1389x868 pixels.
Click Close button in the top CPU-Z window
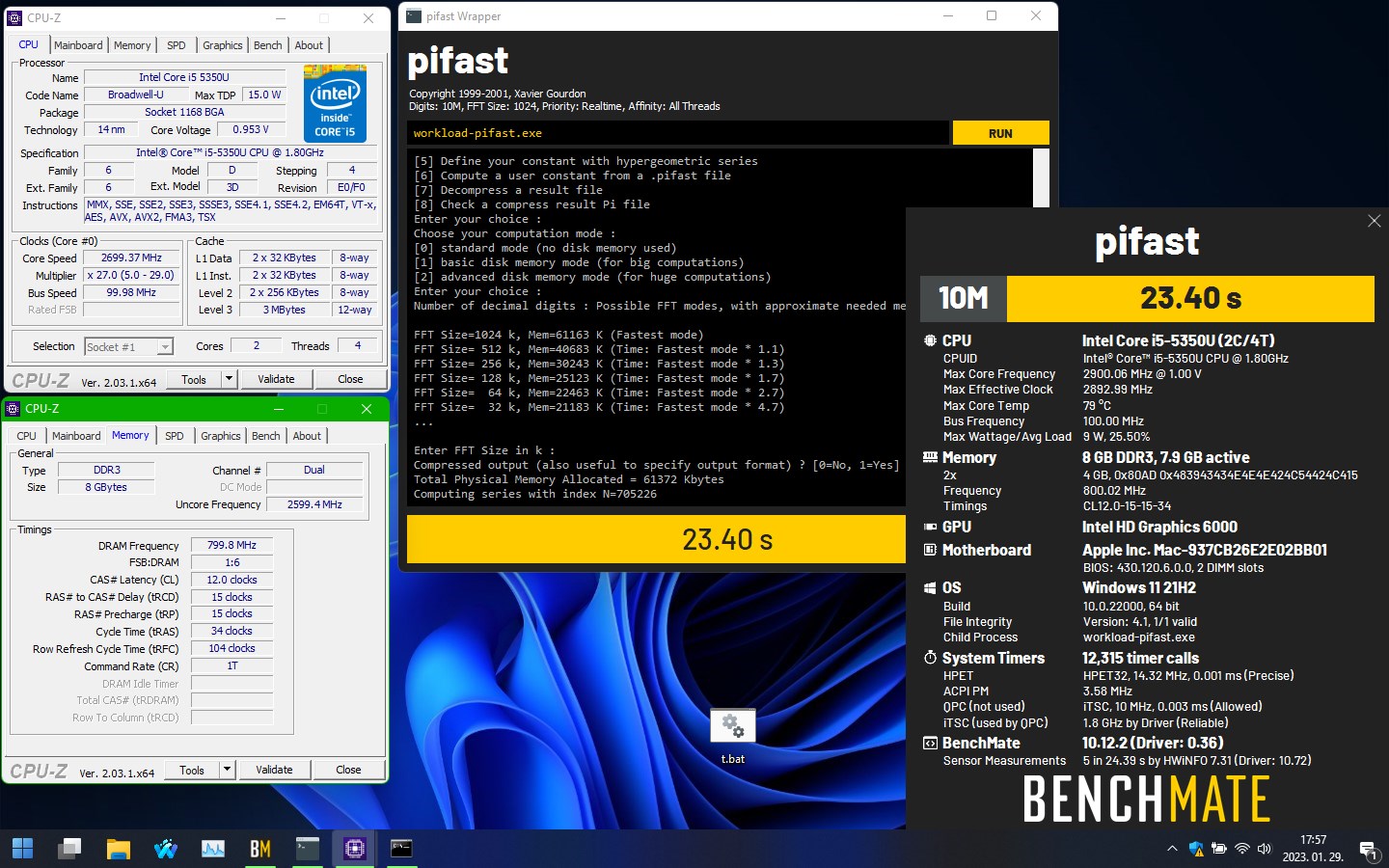click(x=350, y=379)
